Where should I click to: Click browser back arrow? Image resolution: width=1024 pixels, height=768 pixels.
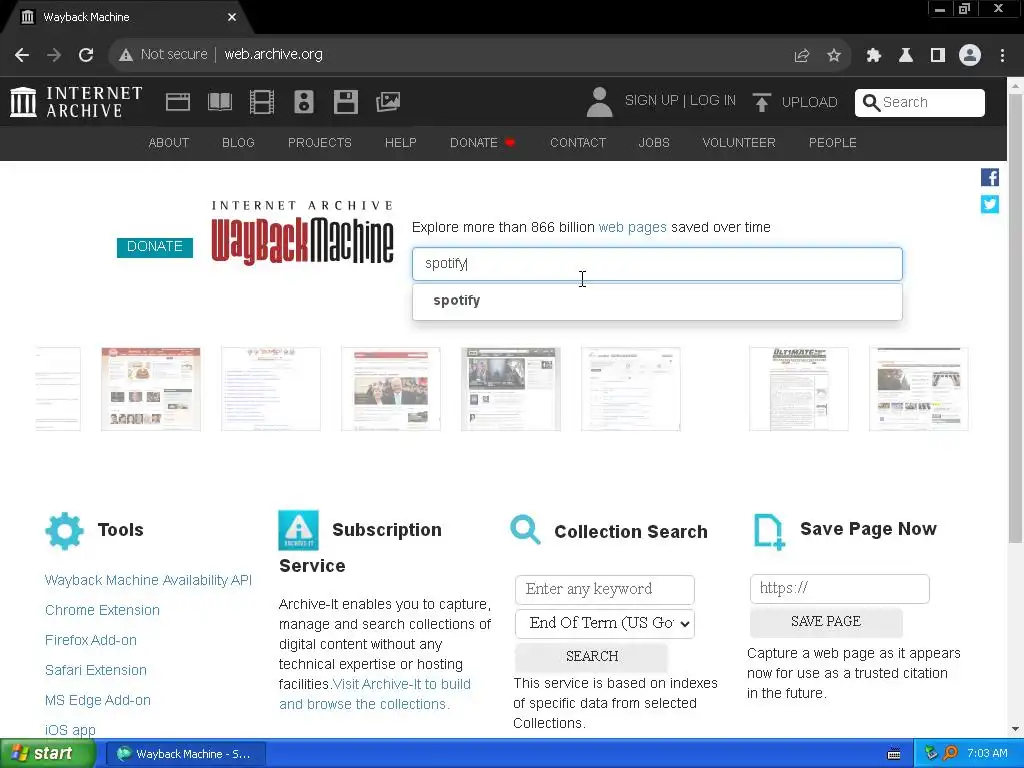(x=22, y=55)
